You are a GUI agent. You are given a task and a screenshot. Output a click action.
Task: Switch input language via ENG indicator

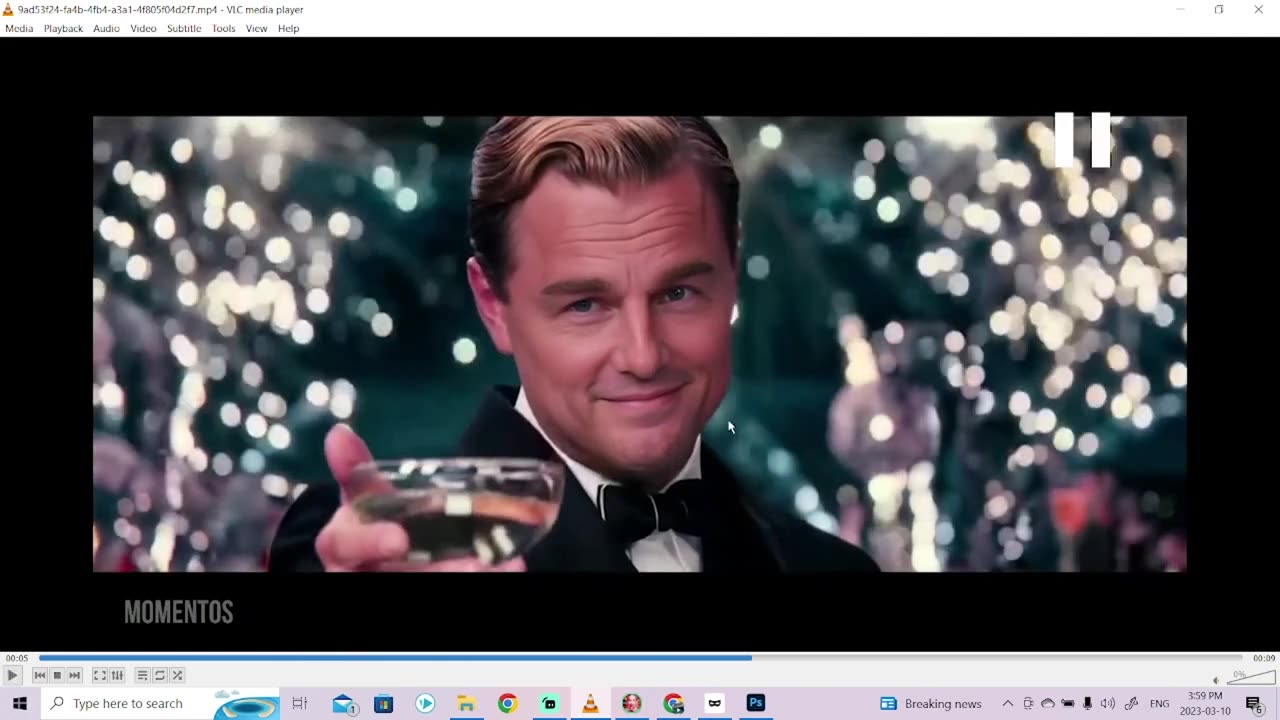[x=1159, y=704]
